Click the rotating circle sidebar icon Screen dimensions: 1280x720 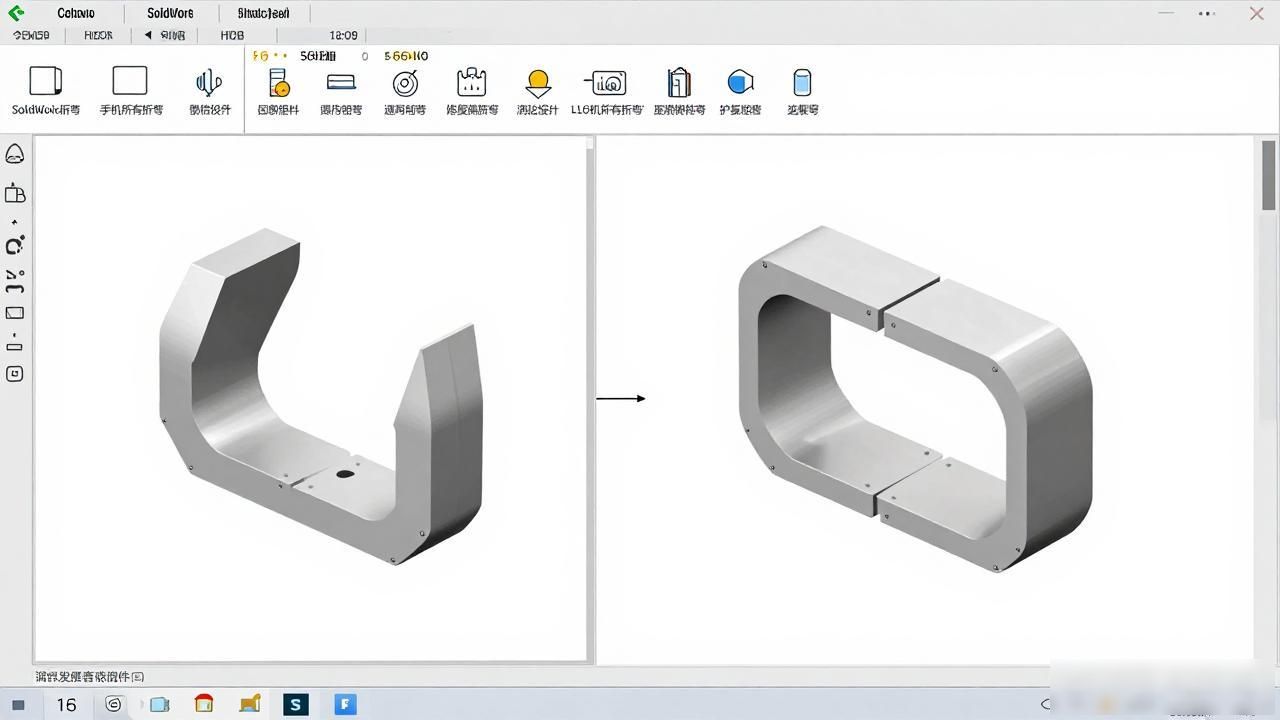[15, 245]
